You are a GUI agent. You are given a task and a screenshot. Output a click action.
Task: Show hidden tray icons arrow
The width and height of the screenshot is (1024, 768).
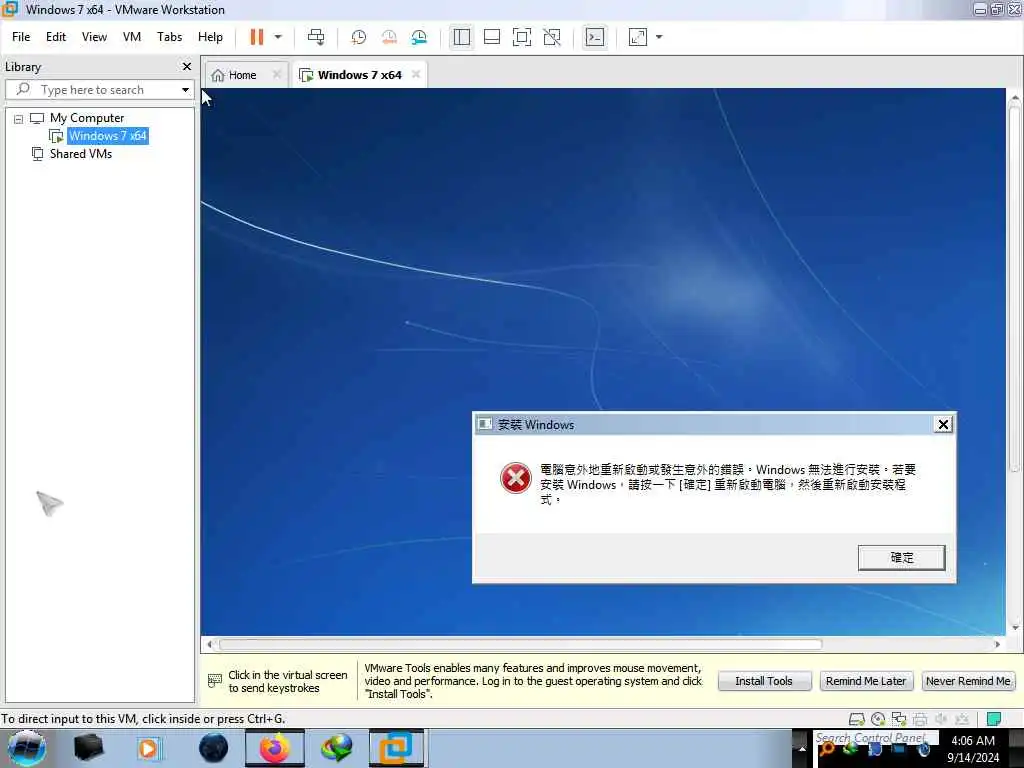802,748
